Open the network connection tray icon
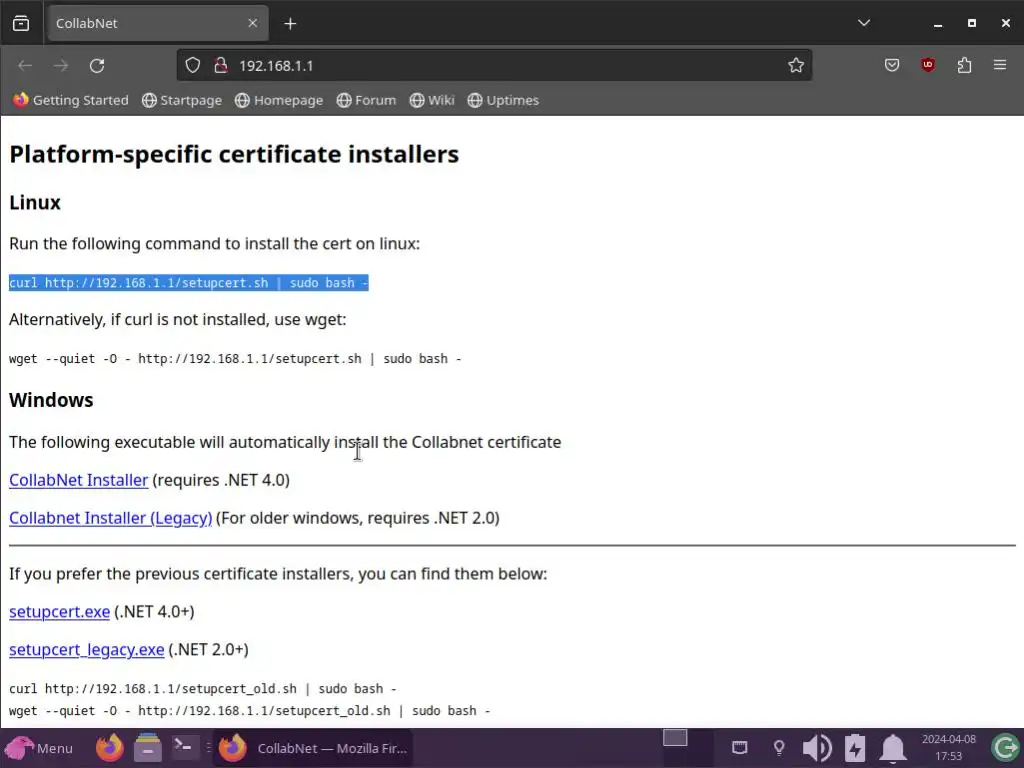The image size is (1024, 768). pyautogui.click(x=739, y=748)
